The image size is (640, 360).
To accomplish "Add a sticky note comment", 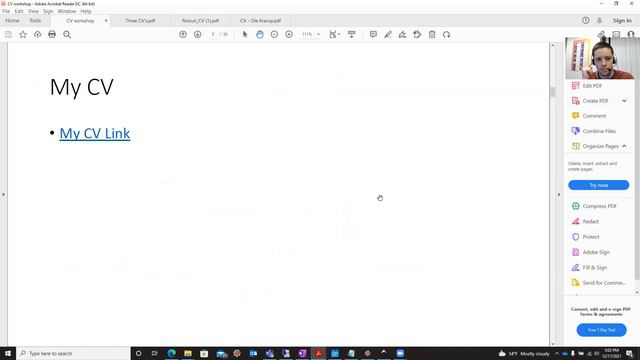I will click(373, 35).
